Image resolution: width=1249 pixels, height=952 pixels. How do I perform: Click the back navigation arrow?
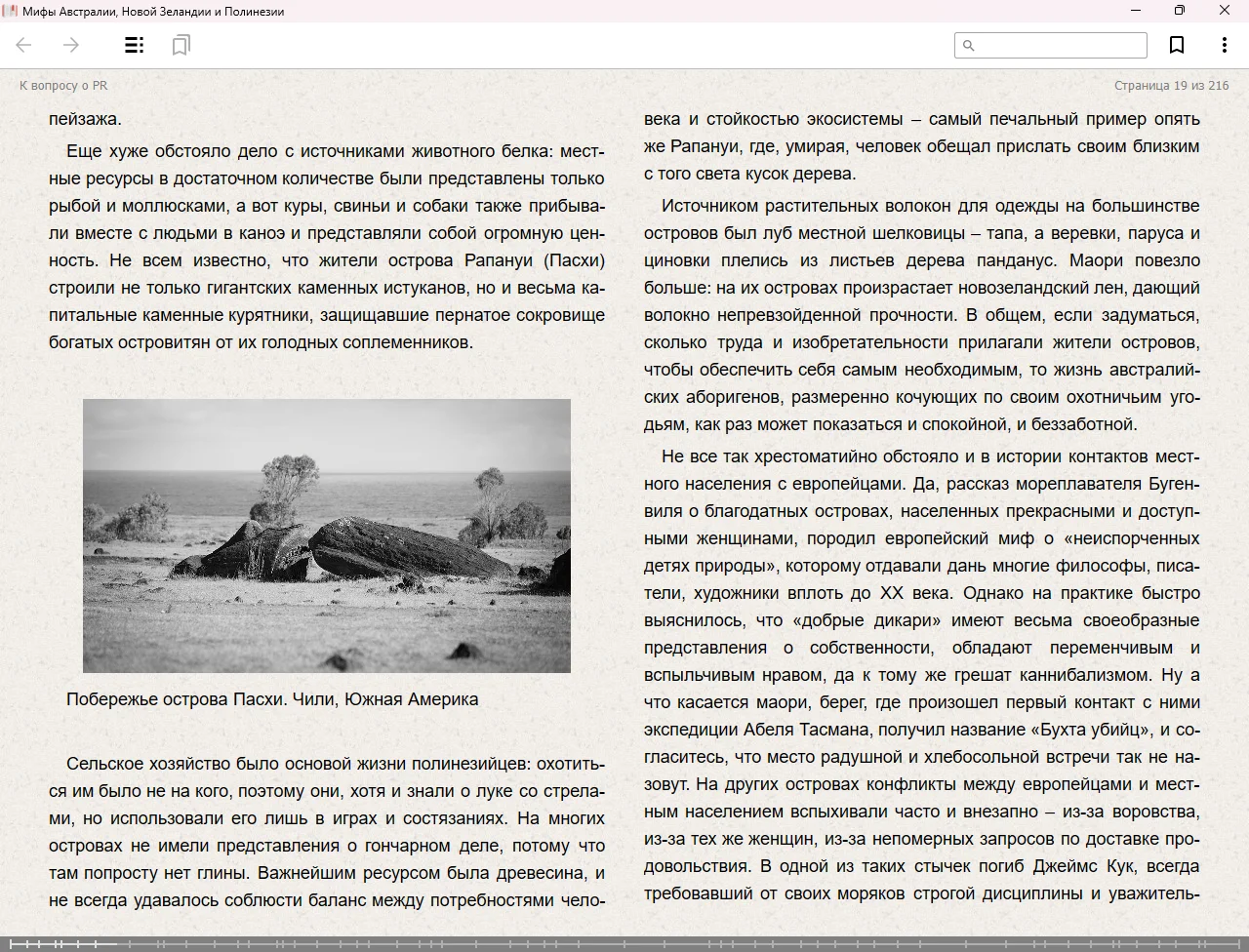[x=24, y=45]
